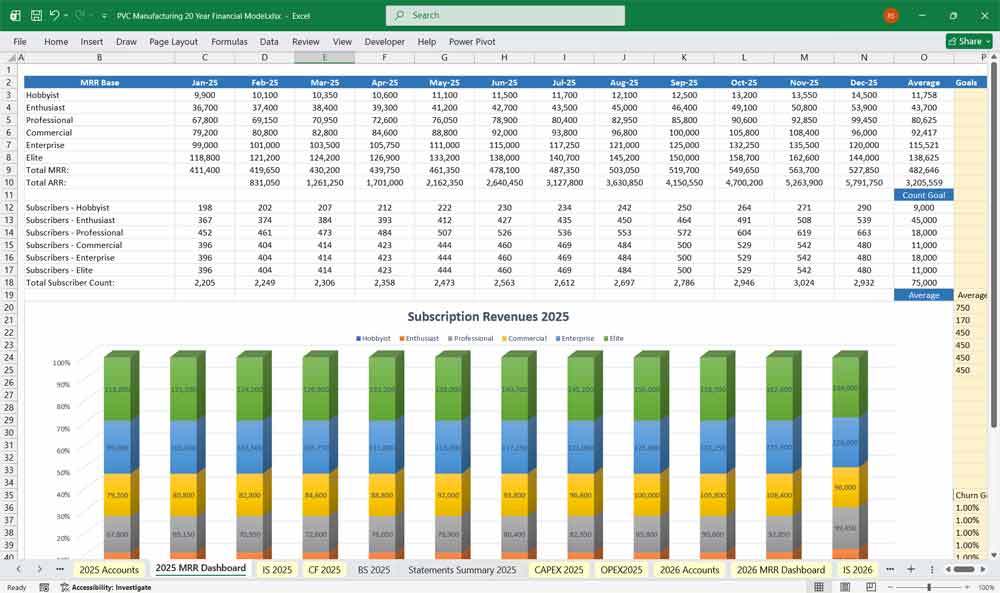Viewport: 1000px width, 593px height.
Task: Adjust the zoom slider
Action: coord(929,585)
